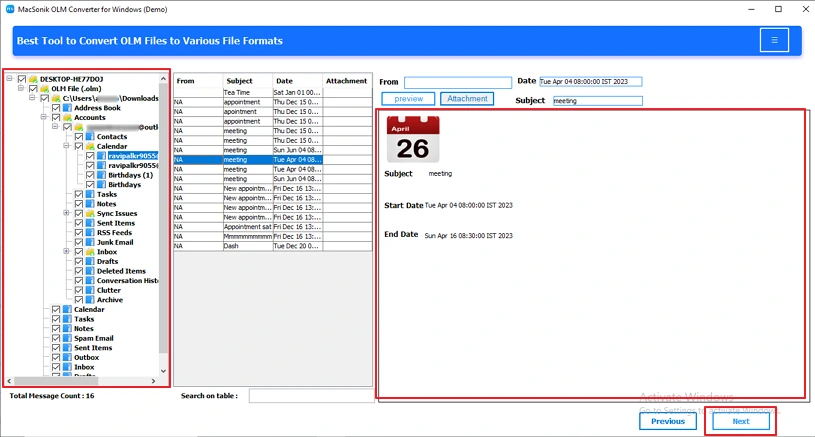Collapse the outlook account node
The height and width of the screenshot is (437, 815).
pos(55,127)
